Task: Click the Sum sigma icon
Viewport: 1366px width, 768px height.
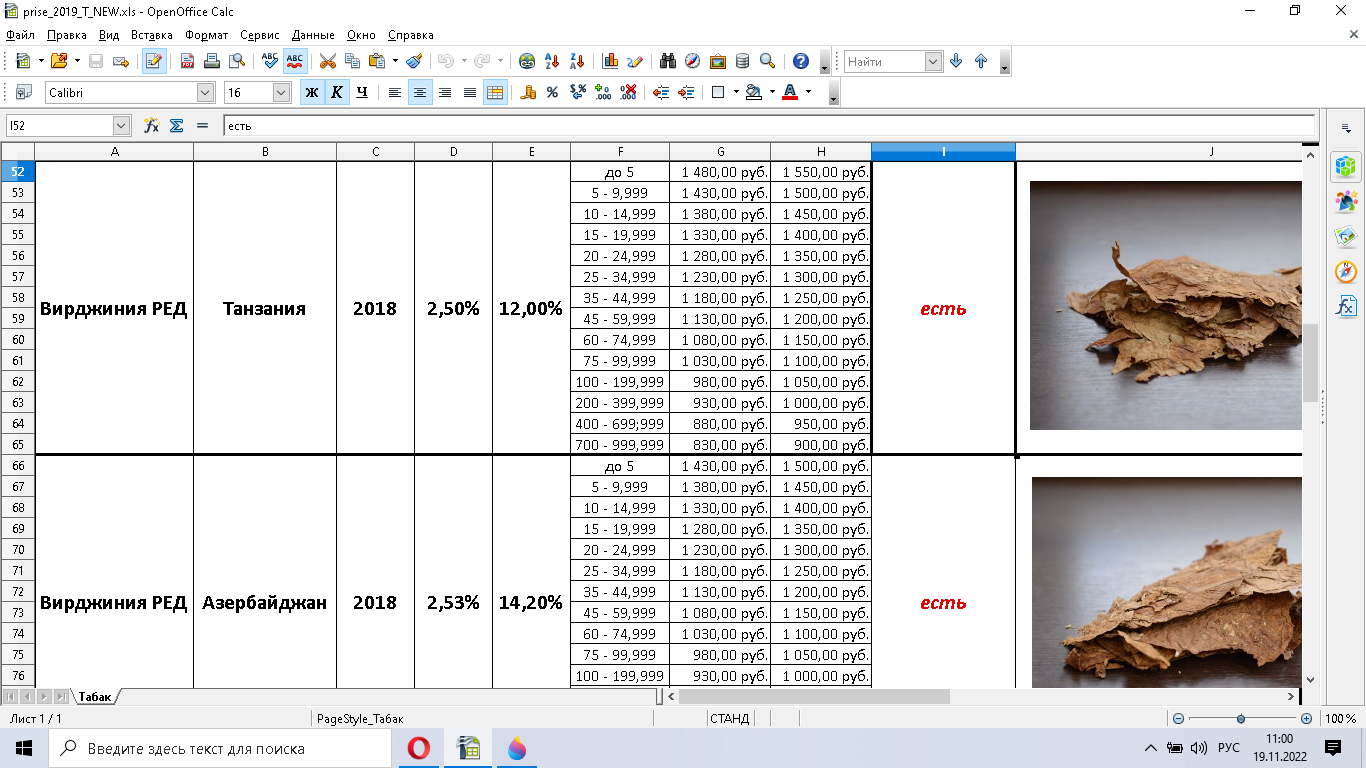Action: click(x=177, y=125)
